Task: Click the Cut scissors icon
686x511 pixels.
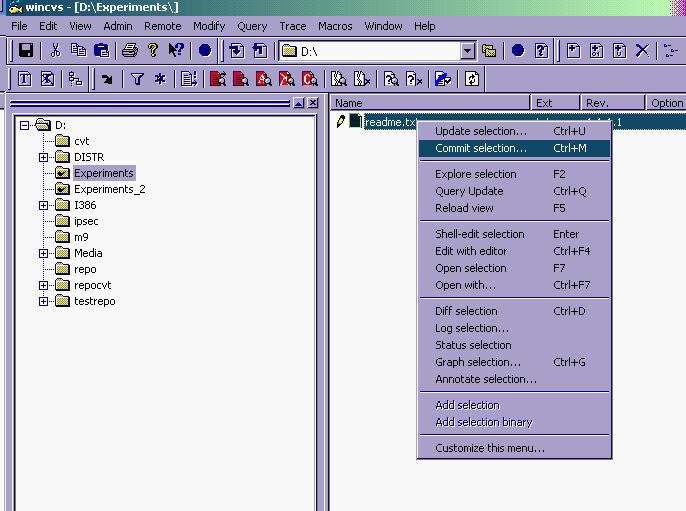Action: 55,50
